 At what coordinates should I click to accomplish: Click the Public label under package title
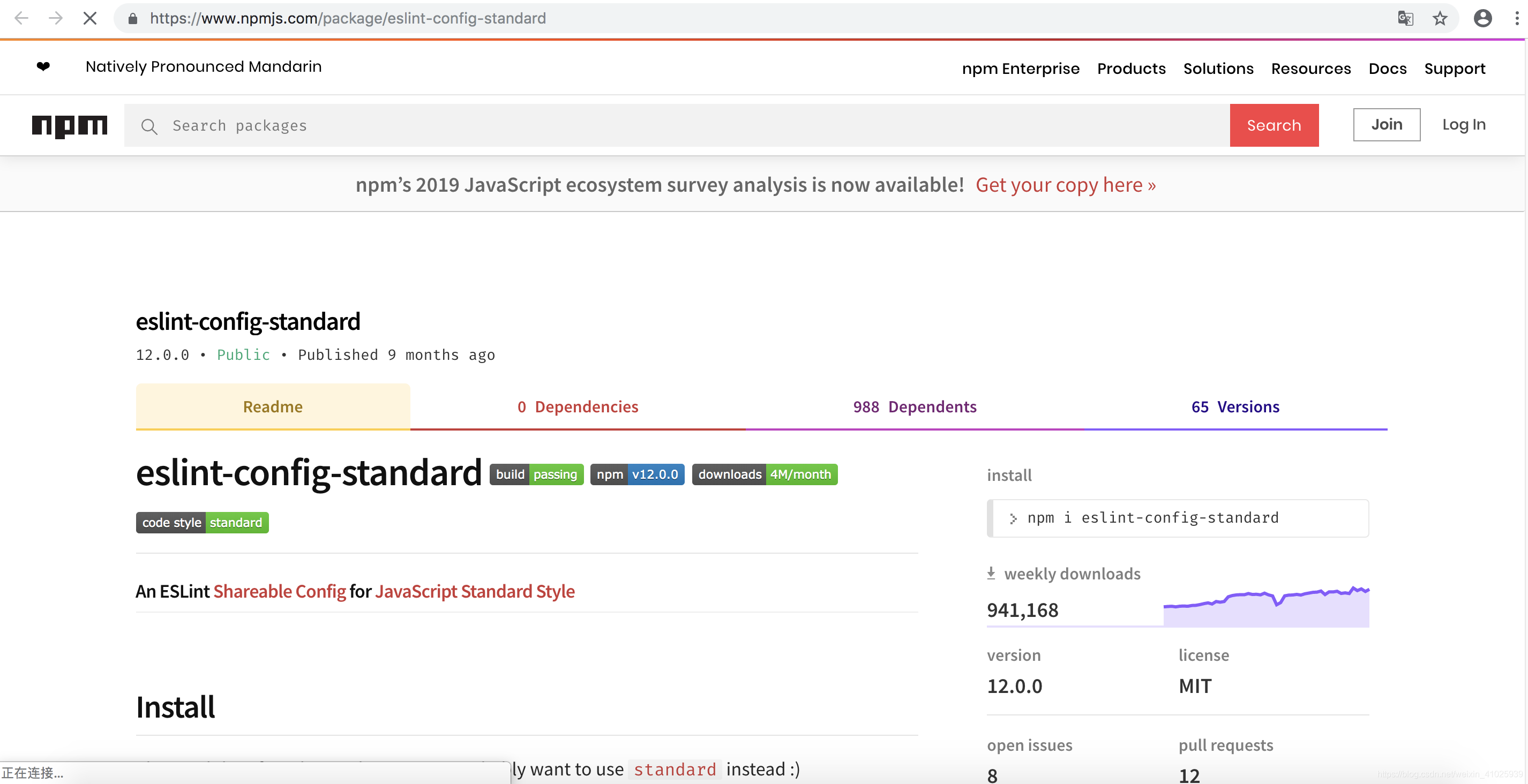[243, 355]
